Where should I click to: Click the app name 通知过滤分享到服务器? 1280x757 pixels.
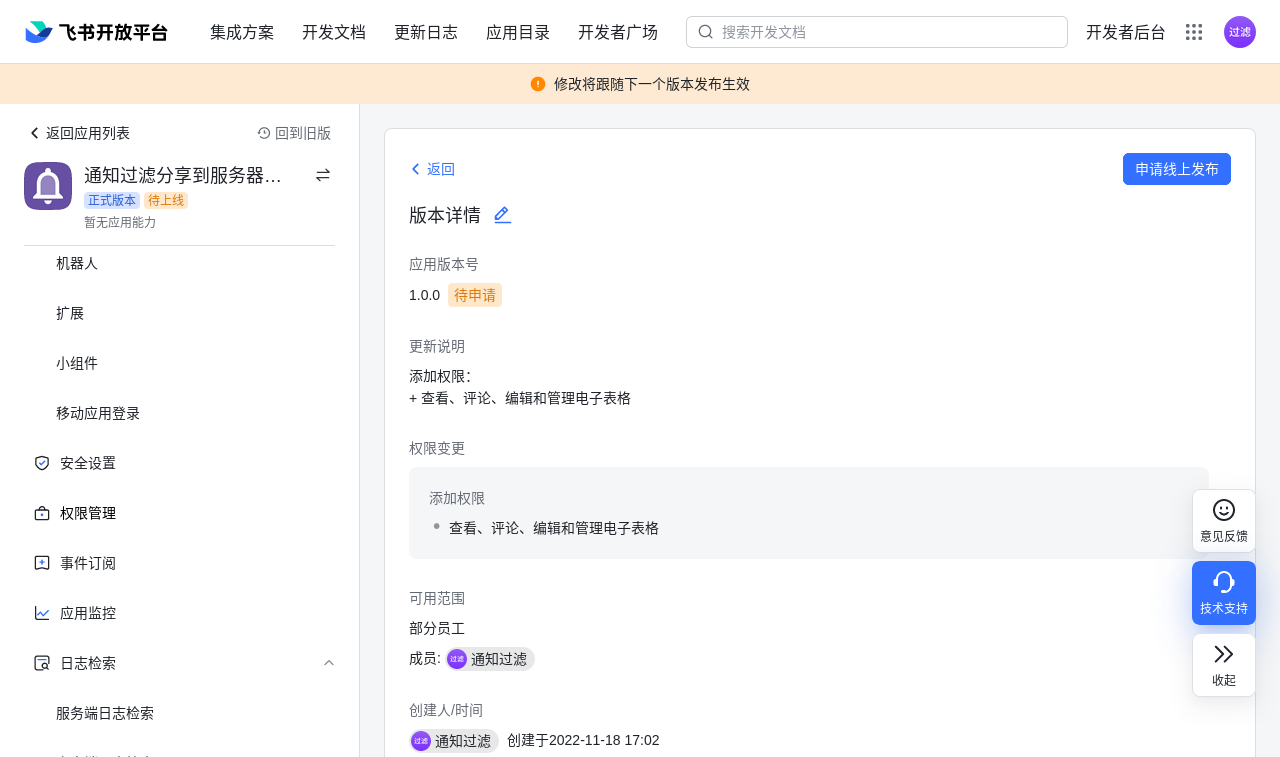(x=183, y=175)
